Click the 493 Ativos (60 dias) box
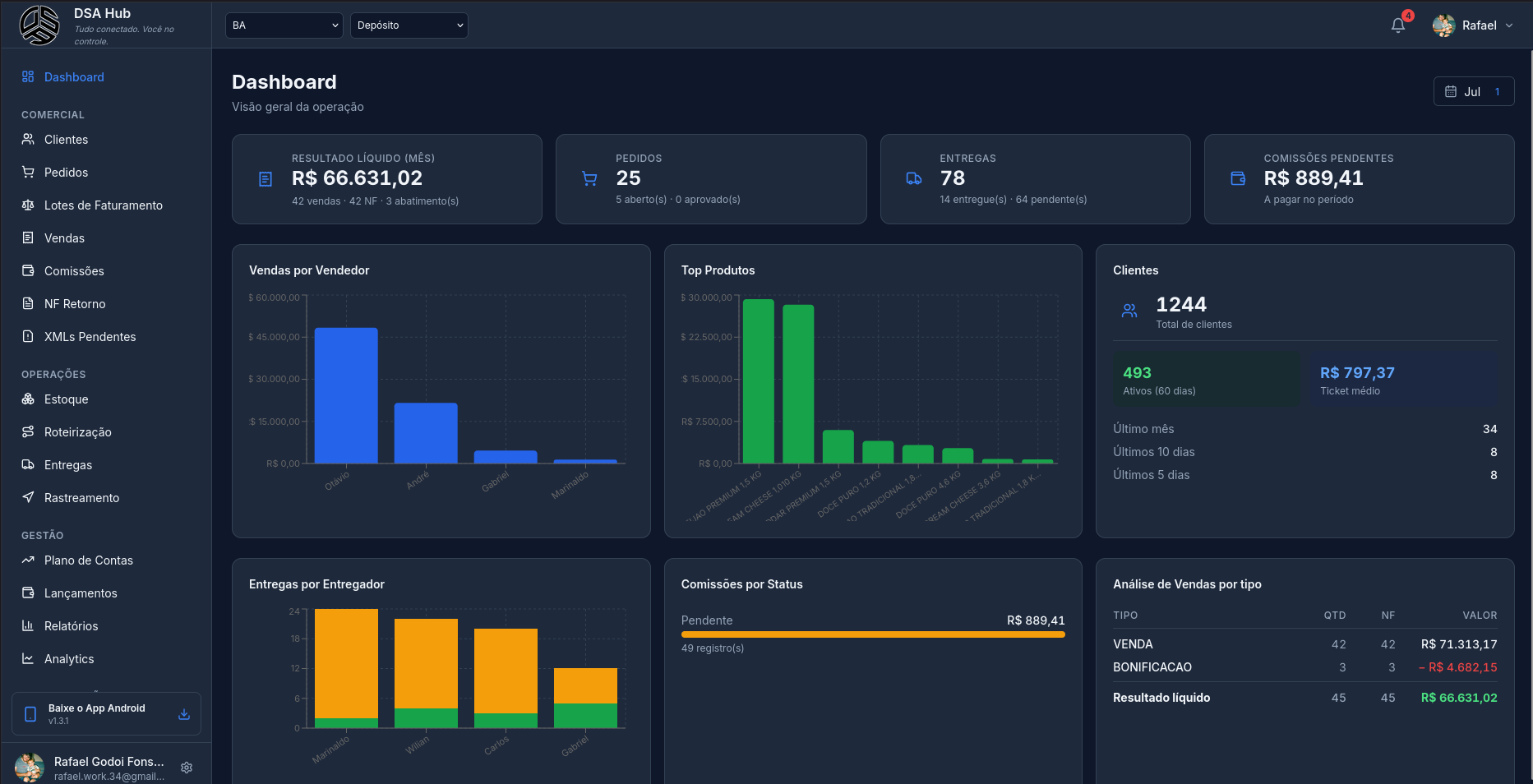Screen dimensions: 1533x784 pyautogui.click(x=1207, y=380)
